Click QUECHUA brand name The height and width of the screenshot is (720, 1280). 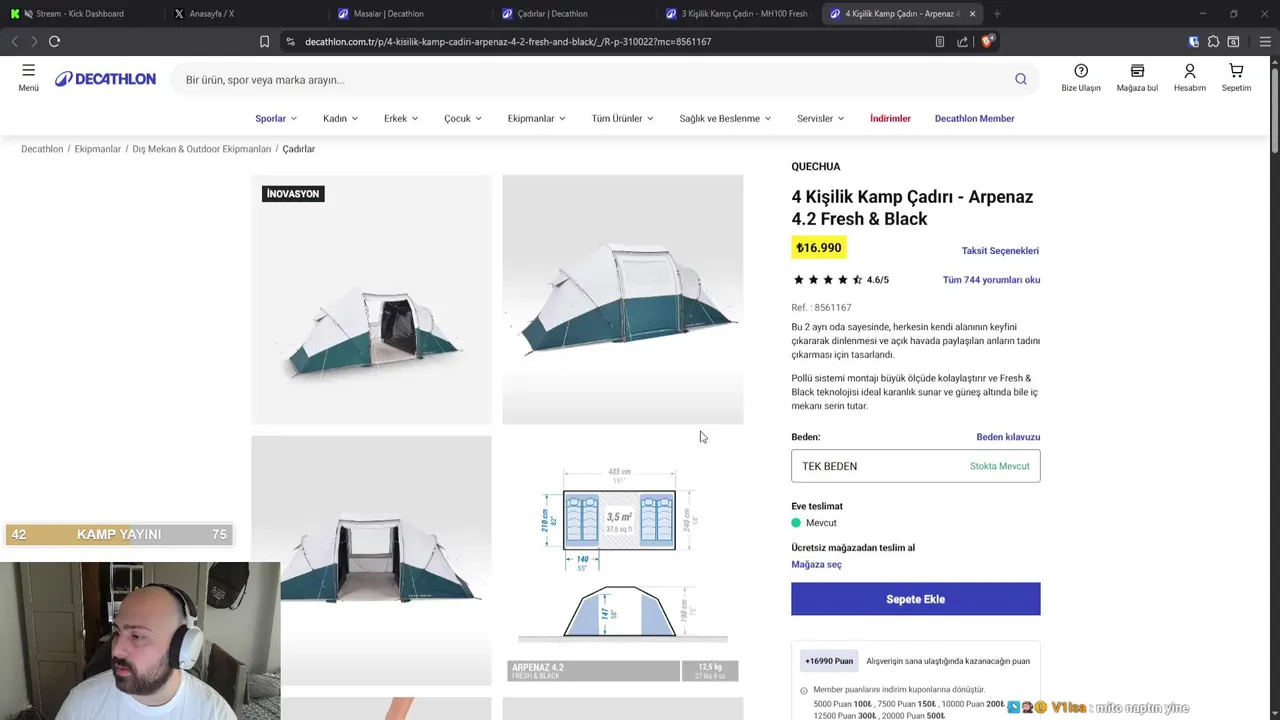click(x=816, y=167)
